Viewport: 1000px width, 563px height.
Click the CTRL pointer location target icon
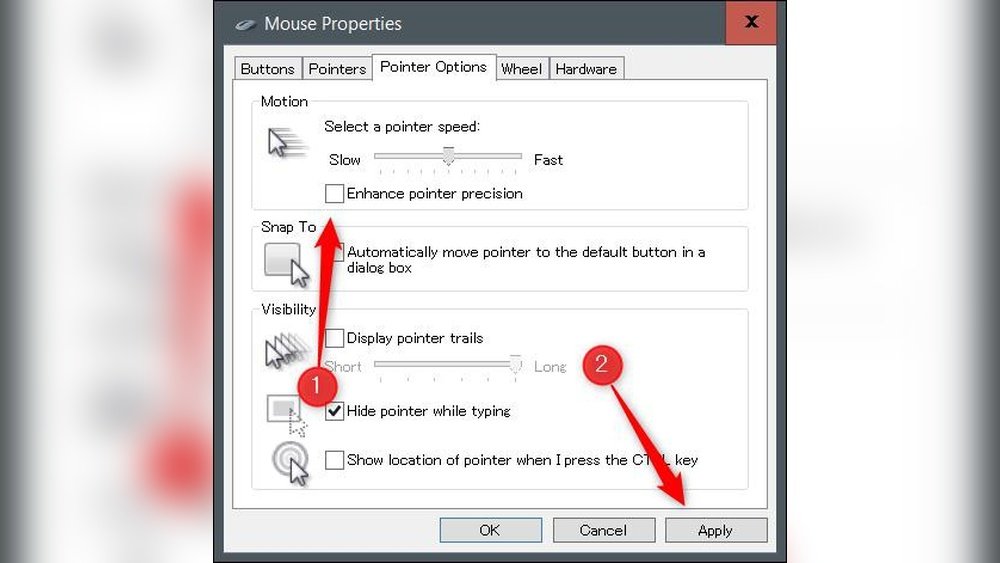click(289, 462)
